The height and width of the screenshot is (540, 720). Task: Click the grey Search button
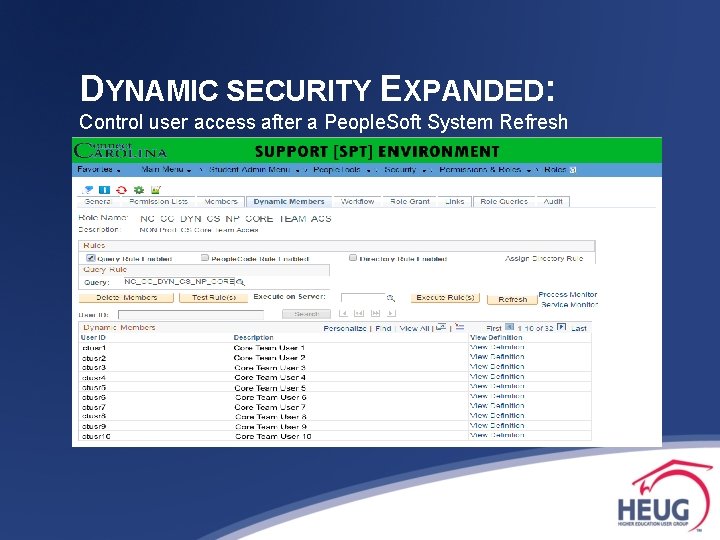coord(306,314)
